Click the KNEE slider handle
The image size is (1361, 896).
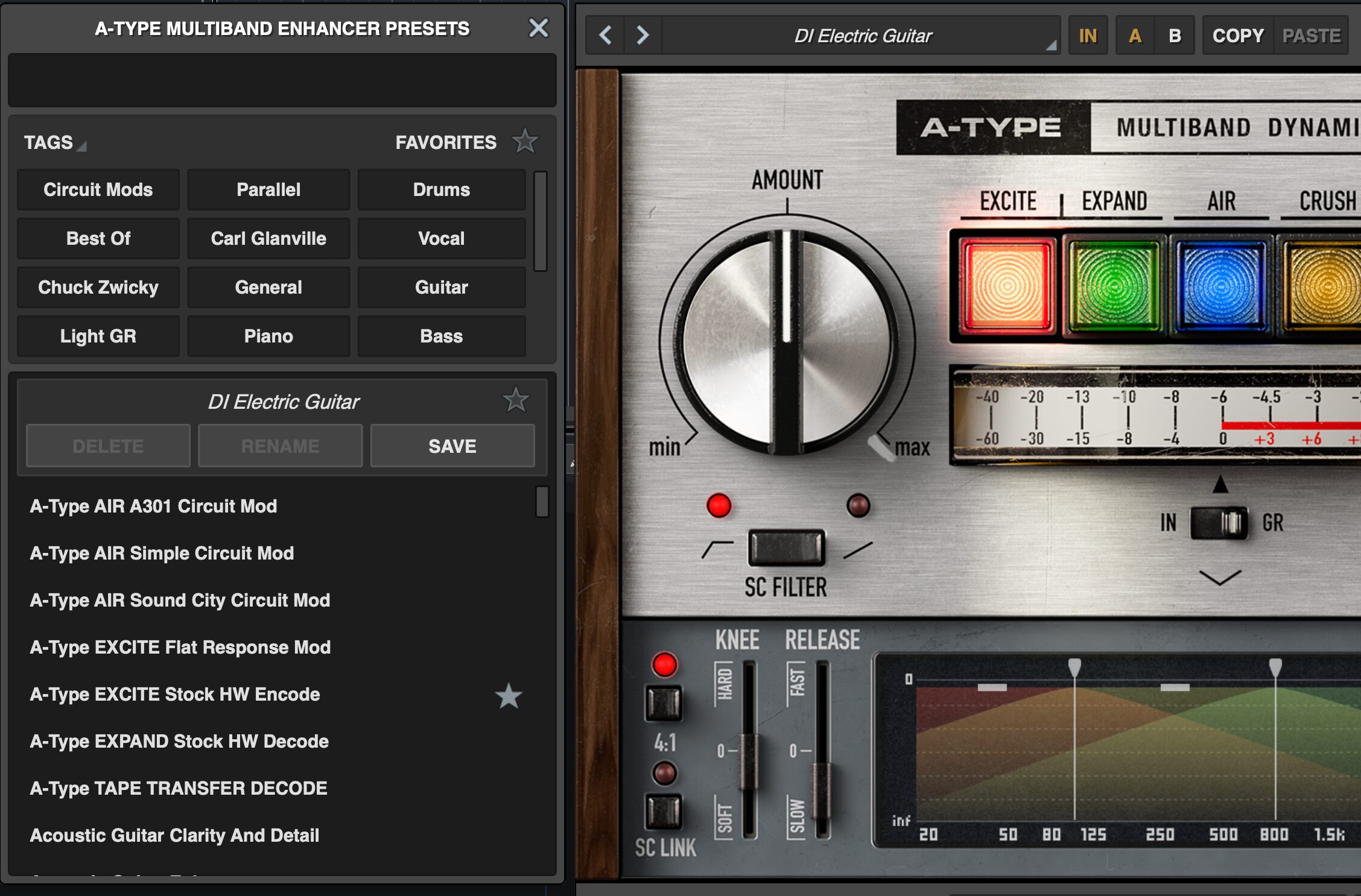pos(749,762)
